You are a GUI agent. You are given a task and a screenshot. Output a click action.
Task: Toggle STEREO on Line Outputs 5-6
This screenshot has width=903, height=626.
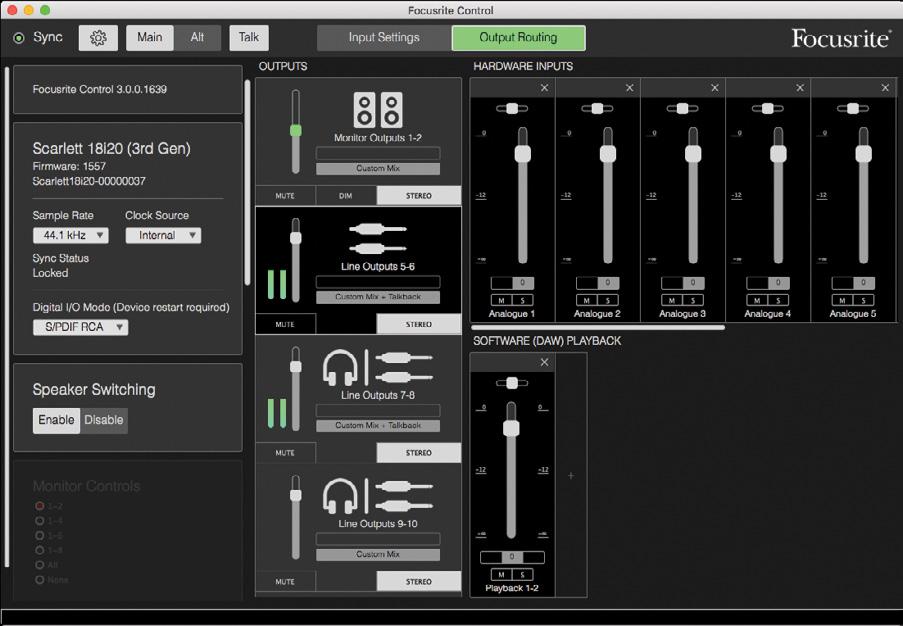[x=419, y=324]
